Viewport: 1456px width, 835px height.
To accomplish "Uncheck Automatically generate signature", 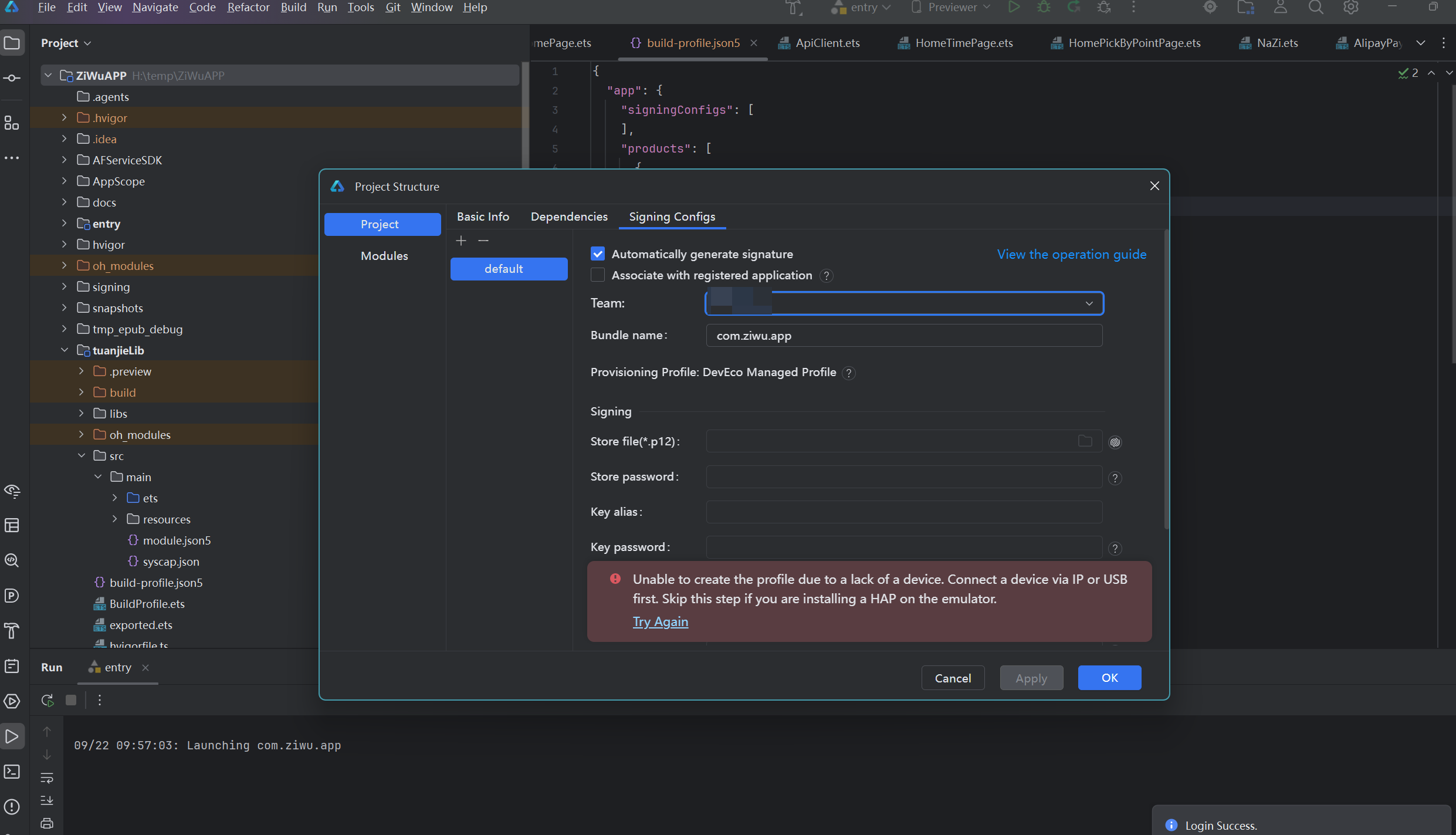I will coord(598,253).
